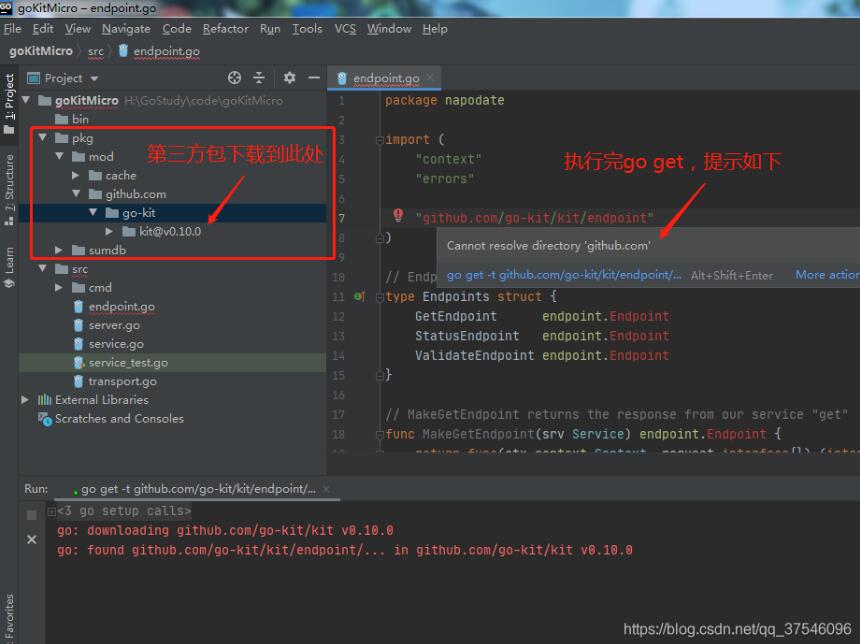
Task: Click the red error bulb on line 7
Action: (398, 216)
